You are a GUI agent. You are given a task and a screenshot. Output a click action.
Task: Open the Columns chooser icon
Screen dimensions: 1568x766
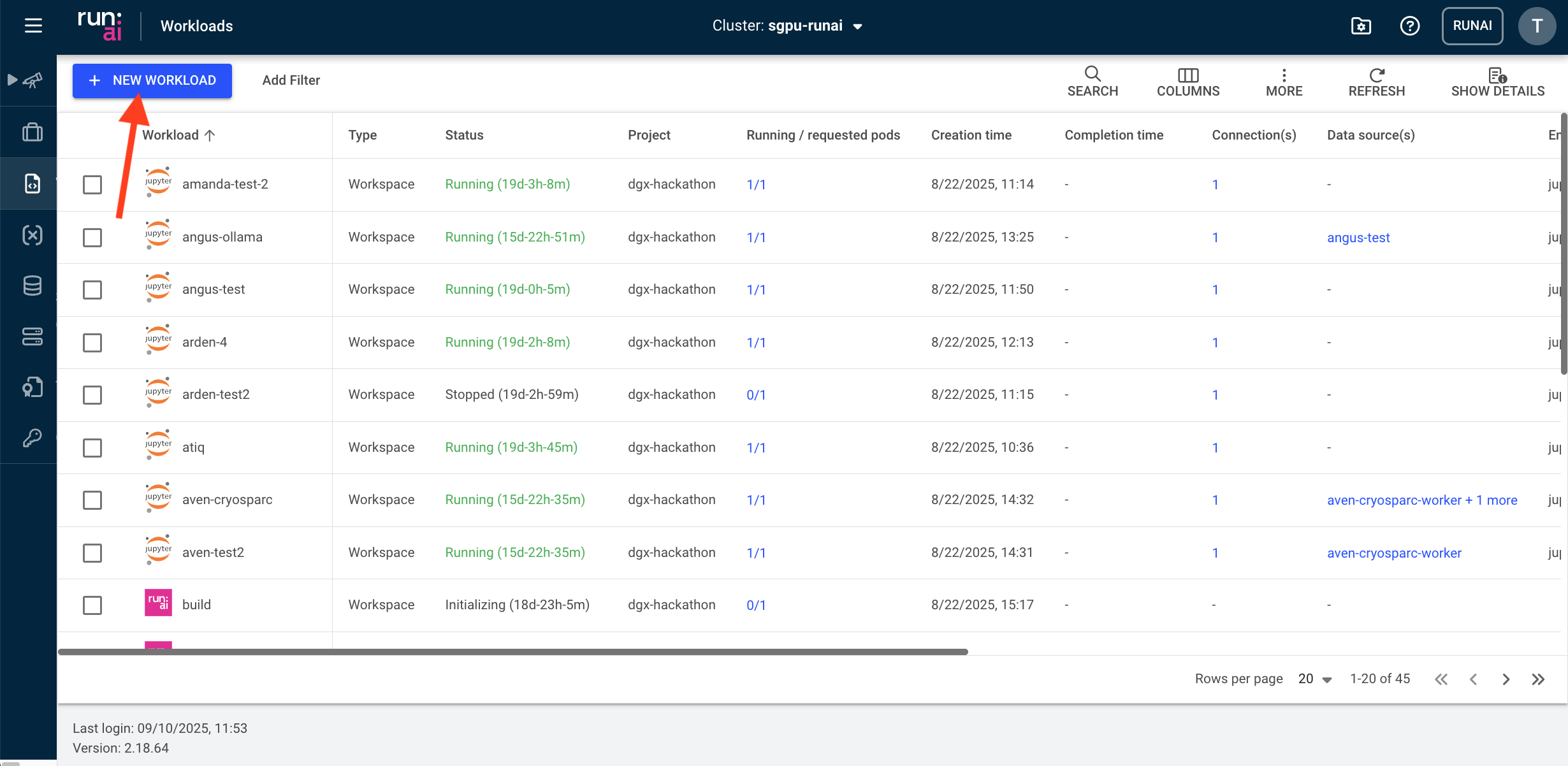point(1188,75)
